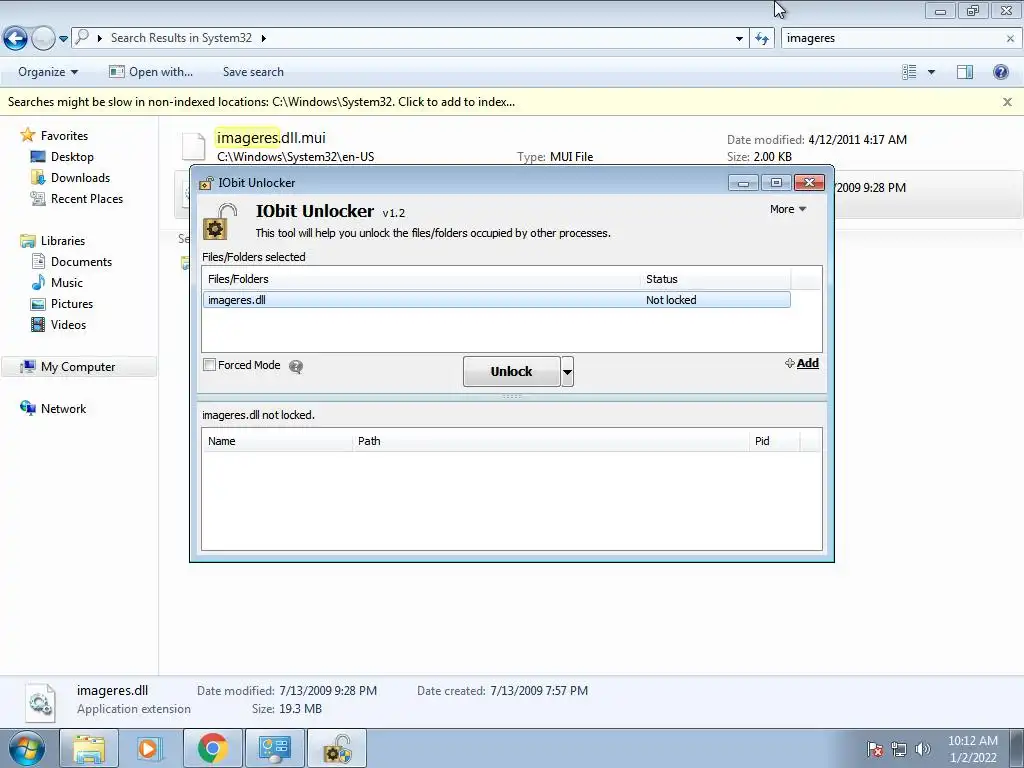Enable the Forced Mode checkbox
This screenshot has width=1024, height=768.
tap(210, 365)
